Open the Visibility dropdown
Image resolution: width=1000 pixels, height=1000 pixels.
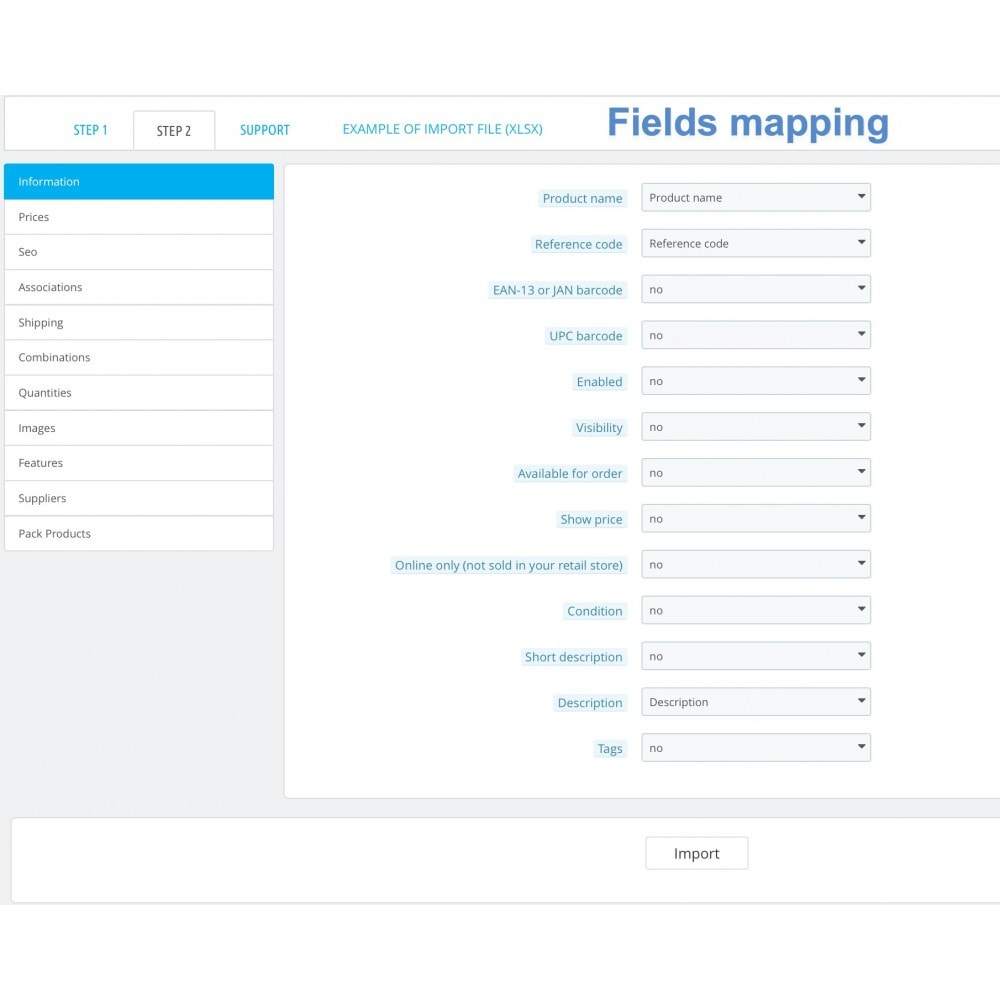coord(756,427)
